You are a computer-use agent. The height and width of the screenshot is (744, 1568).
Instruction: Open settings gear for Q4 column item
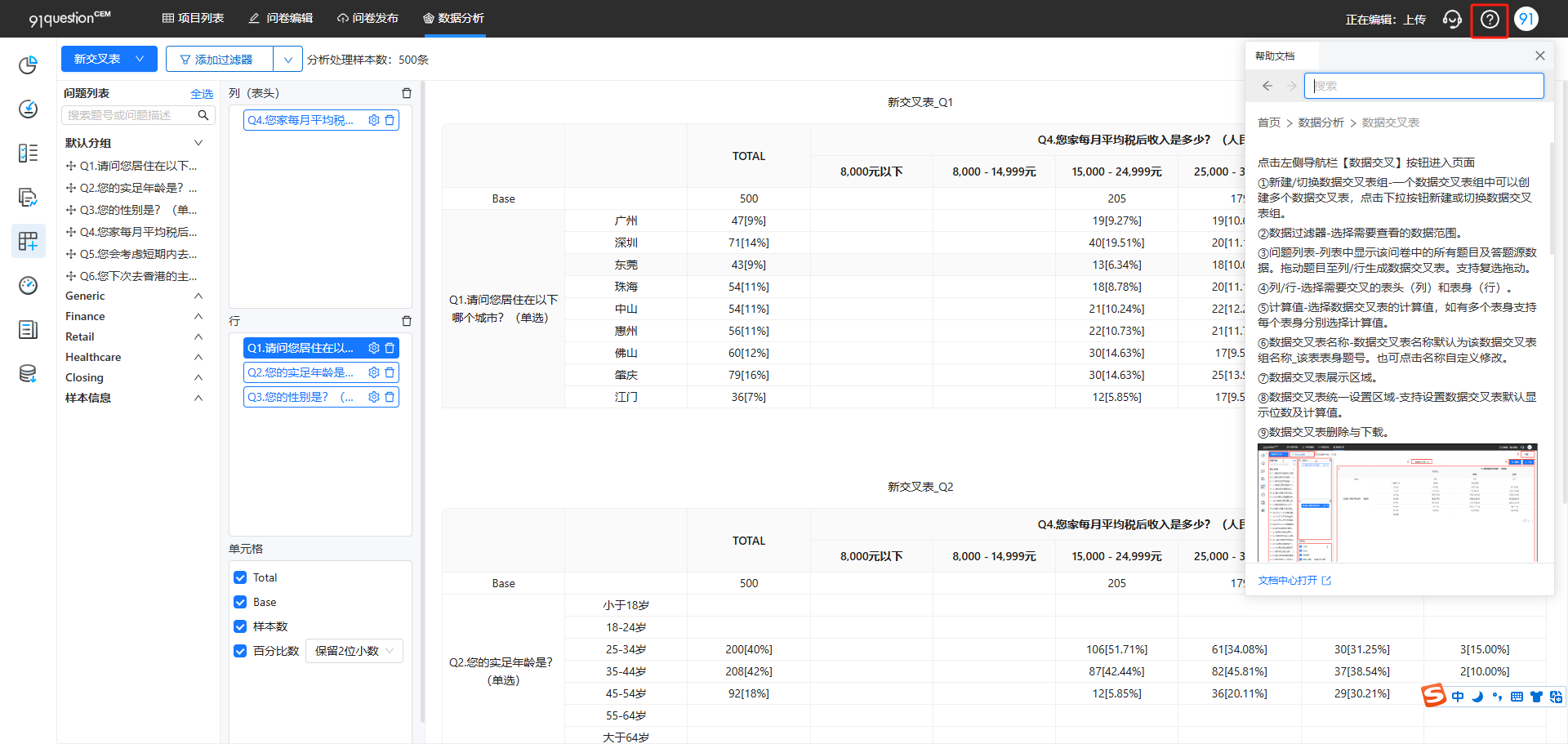click(x=374, y=120)
